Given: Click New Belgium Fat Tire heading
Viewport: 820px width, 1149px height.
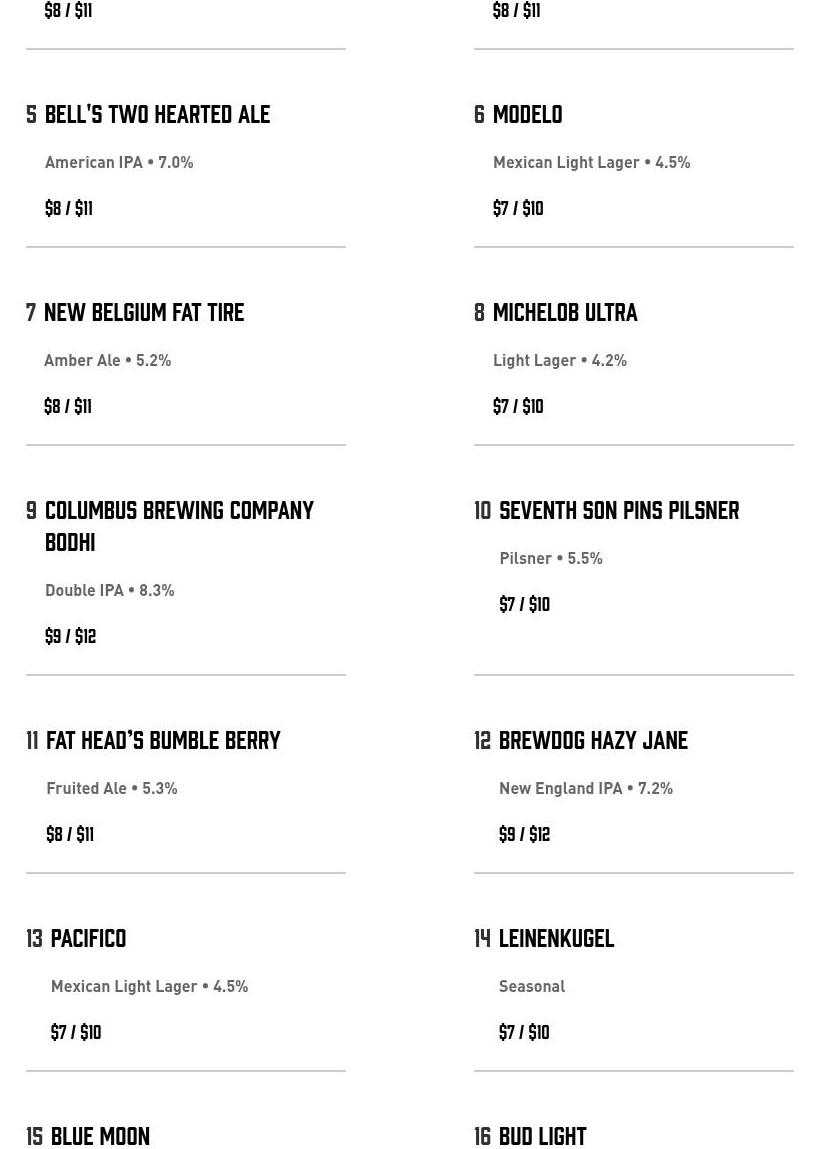Looking at the screenshot, I should (x=144, y=312).
